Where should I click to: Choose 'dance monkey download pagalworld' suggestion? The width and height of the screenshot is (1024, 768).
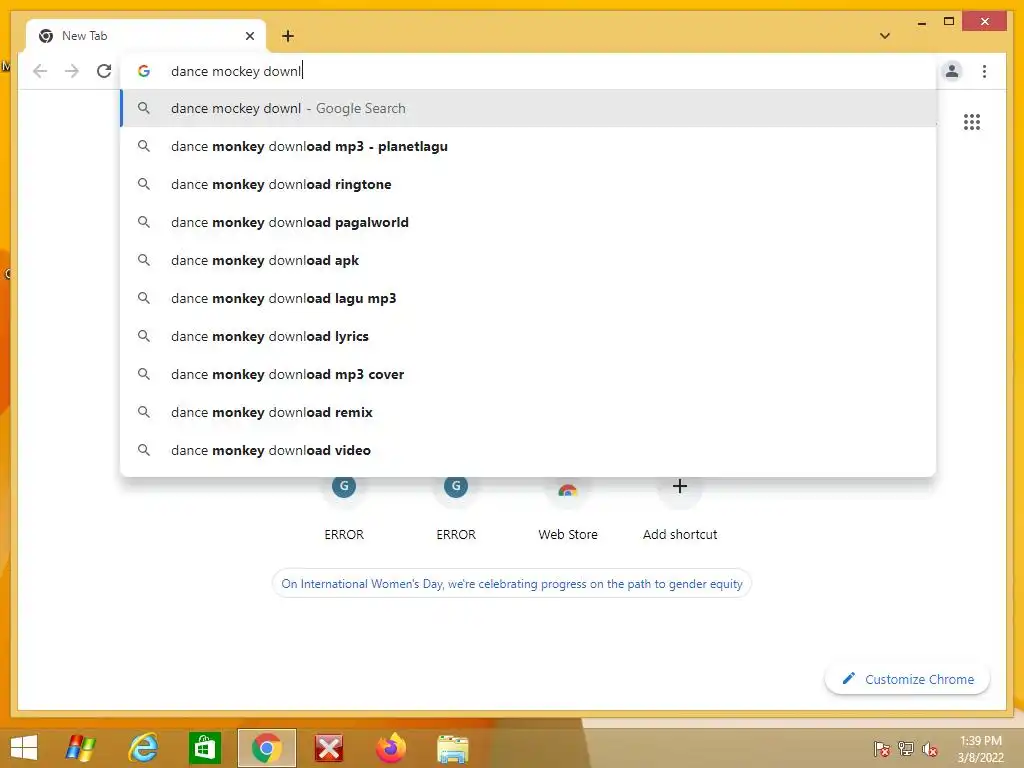click(528, 222)
